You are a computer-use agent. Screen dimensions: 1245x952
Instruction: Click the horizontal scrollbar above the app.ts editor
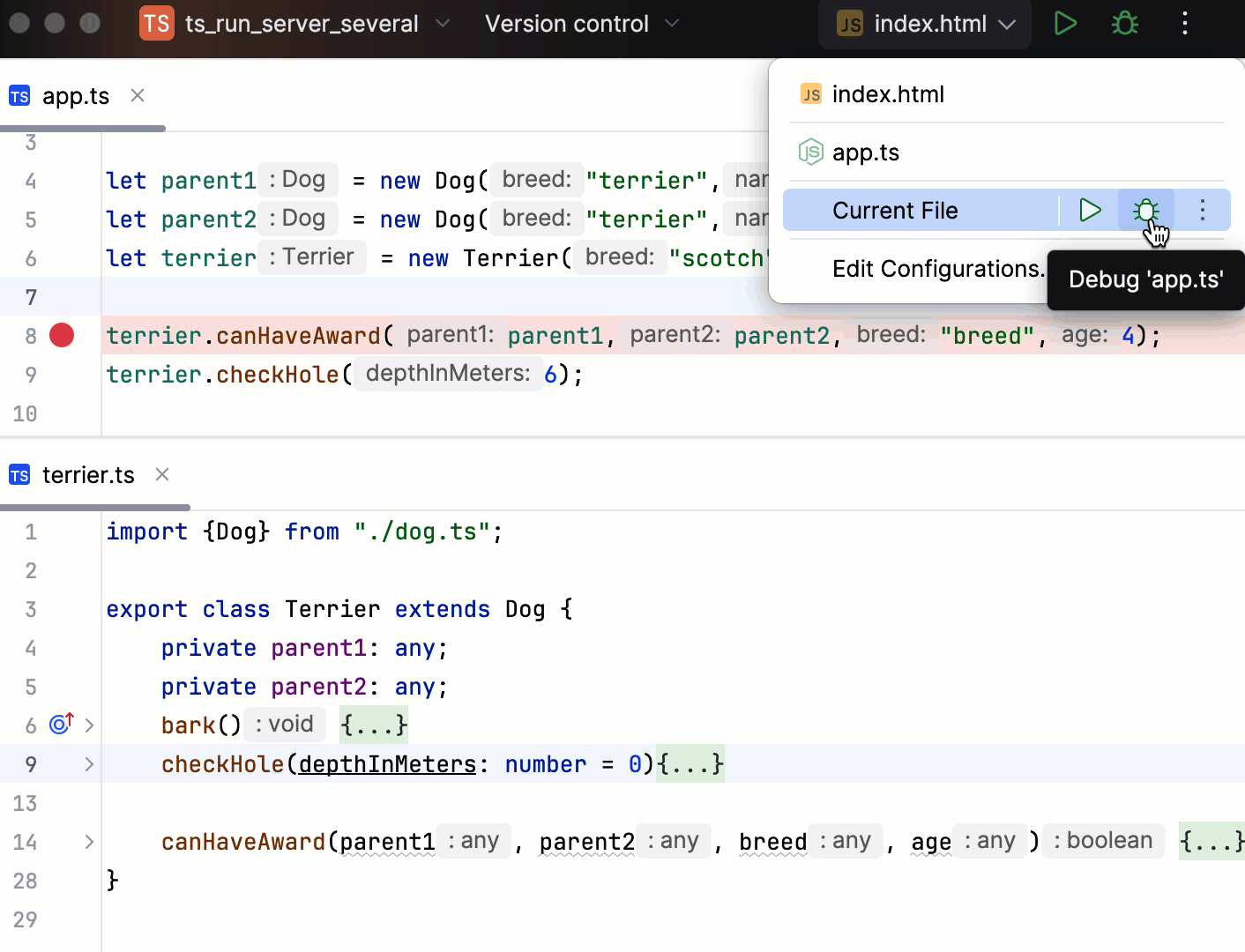point(82,129)
